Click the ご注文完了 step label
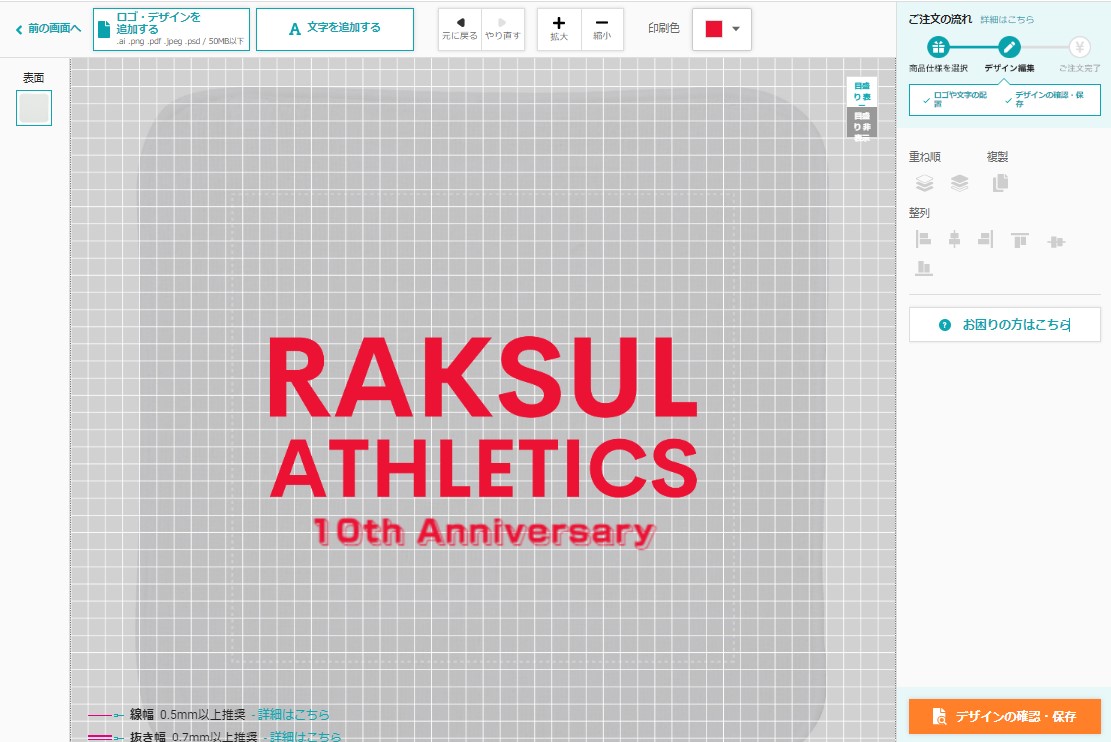 tap(1080, 68)
